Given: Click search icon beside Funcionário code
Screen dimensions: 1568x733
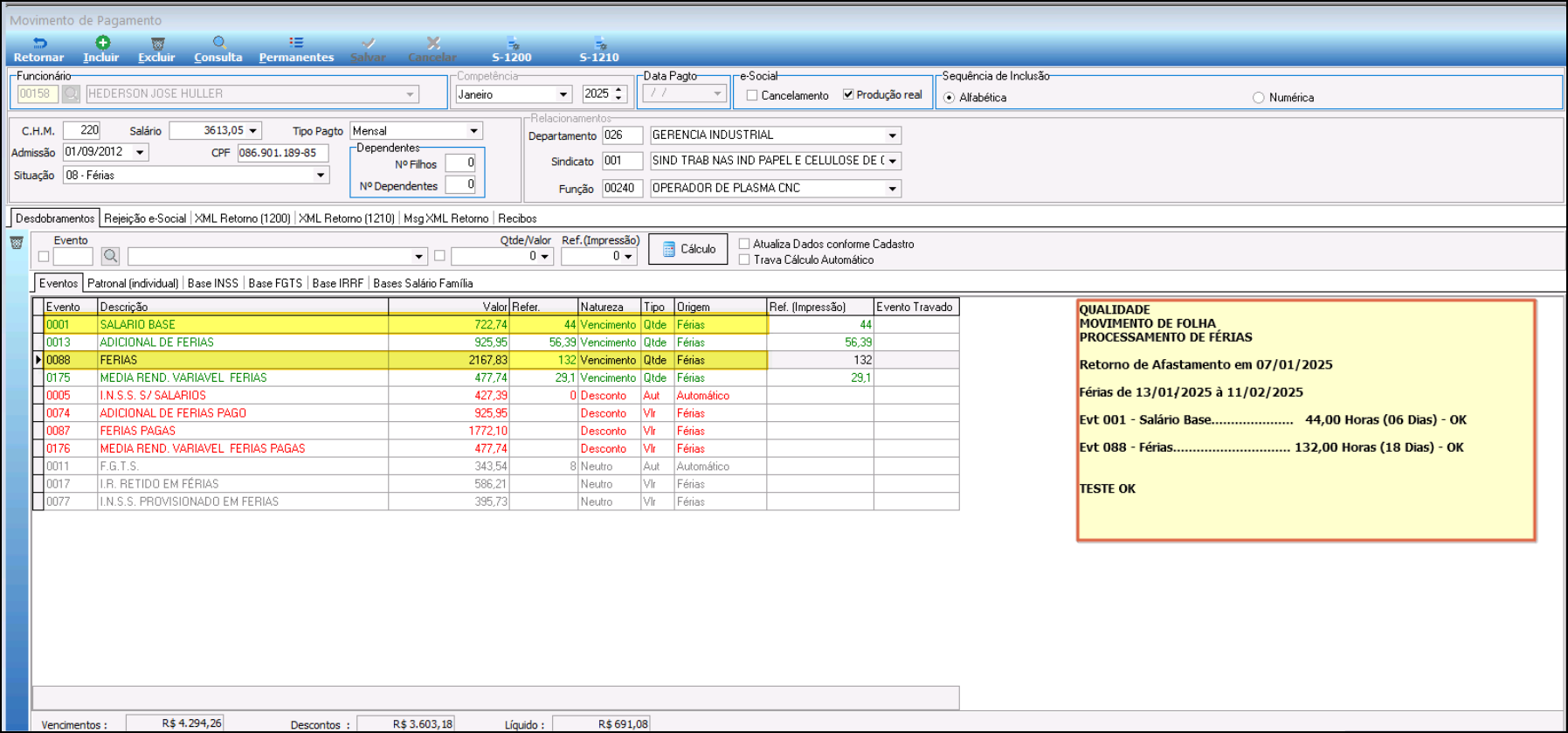Looking at the screenshot, I should point(71,93).
